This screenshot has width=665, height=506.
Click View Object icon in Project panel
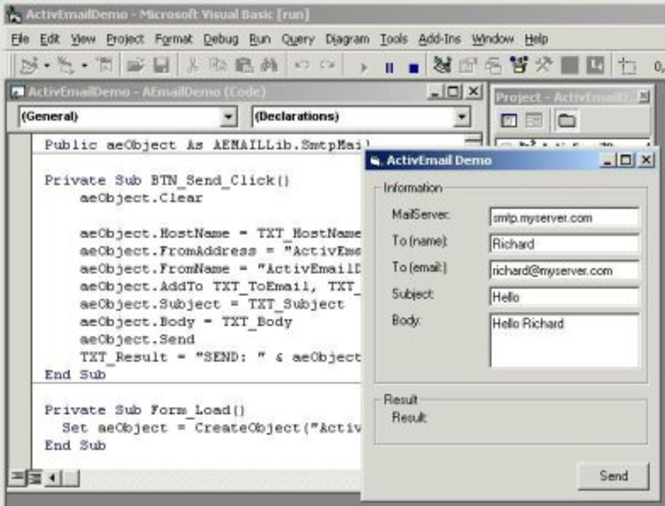(x=534, y=120)
